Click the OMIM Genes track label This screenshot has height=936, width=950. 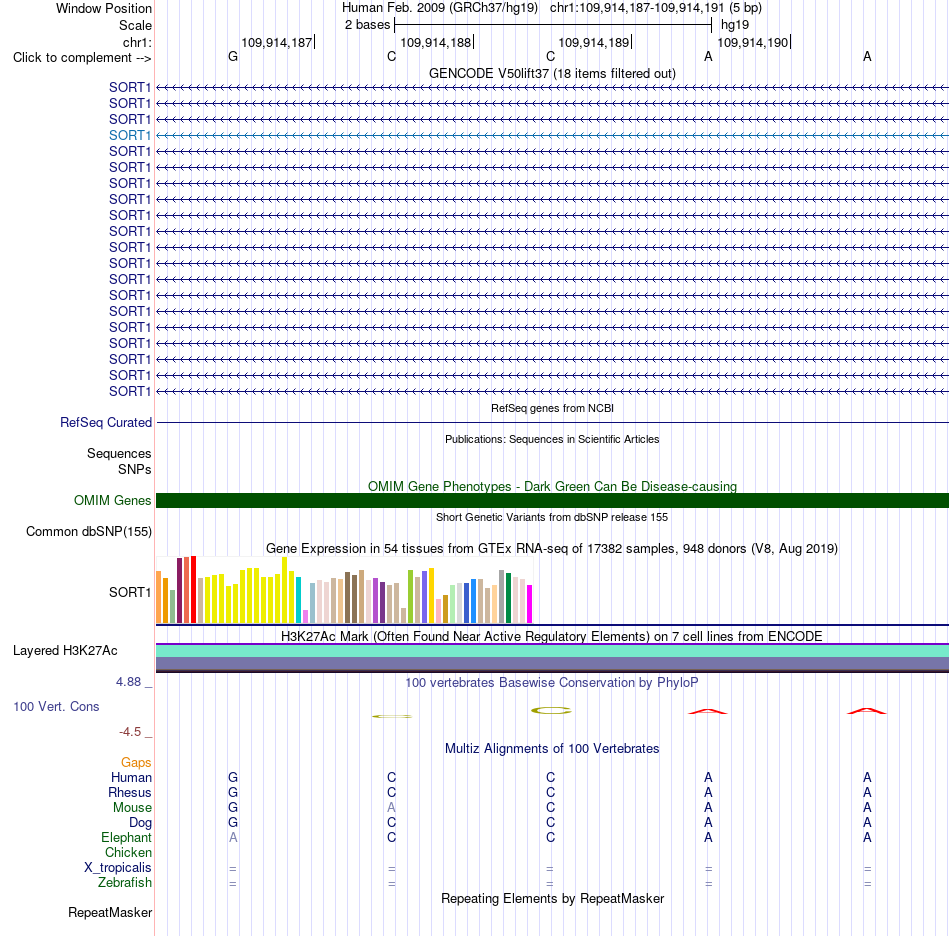(x=113, y=500)
